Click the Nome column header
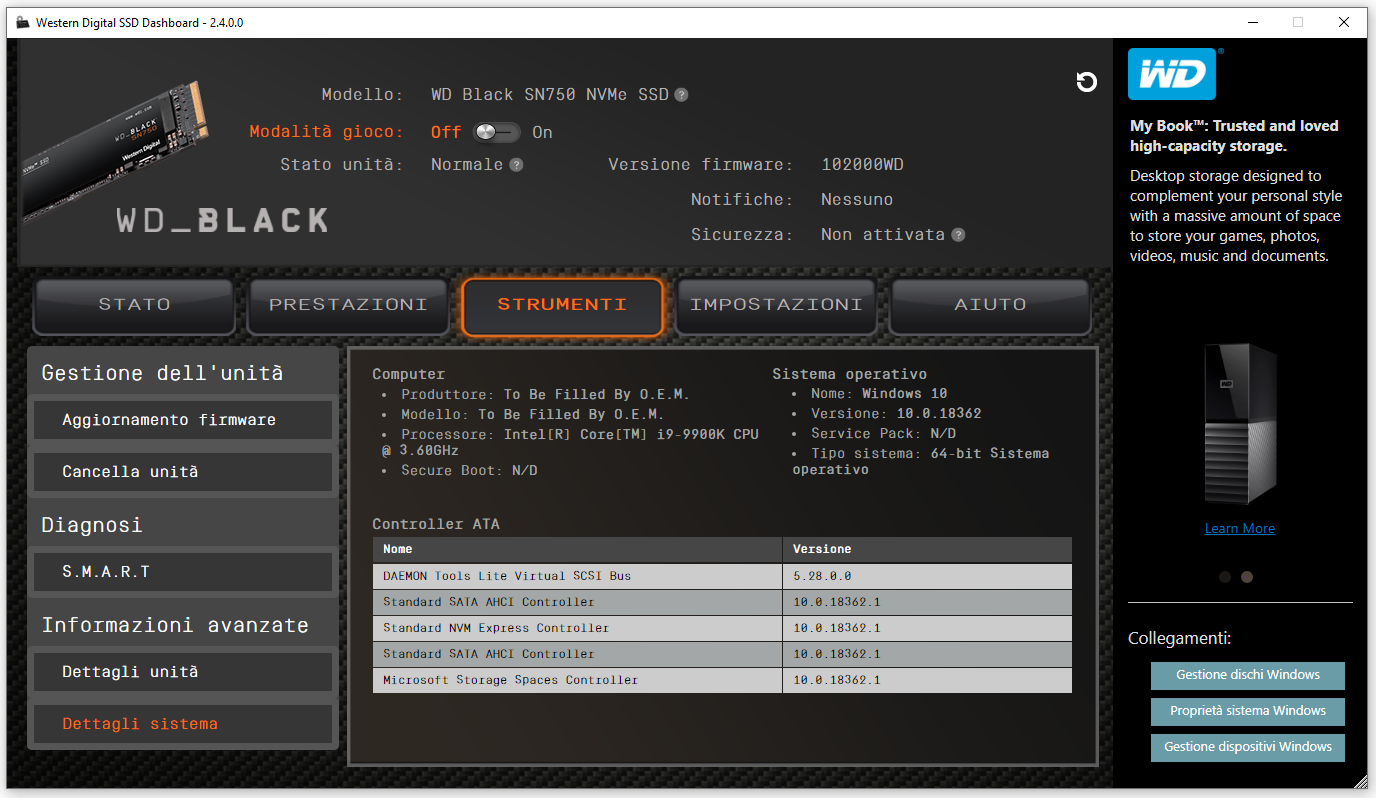Screen dimensions: 1376x798 [x=577, y=549]
